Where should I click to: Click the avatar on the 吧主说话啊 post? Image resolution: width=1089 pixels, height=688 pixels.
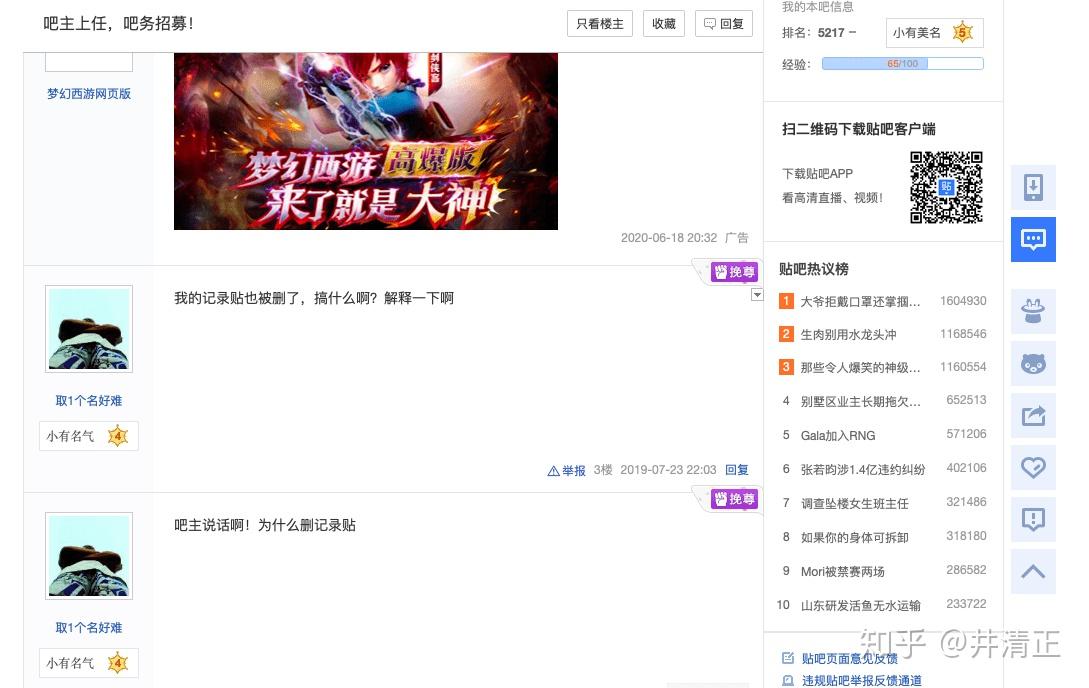[89, 556]
